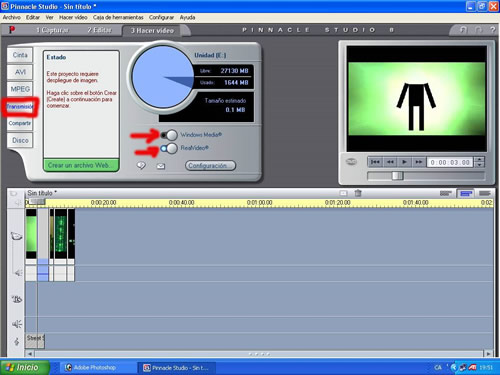Screen dimensions: 500x375
Task: Jump to the start of the movie
Action: point(375,162)
